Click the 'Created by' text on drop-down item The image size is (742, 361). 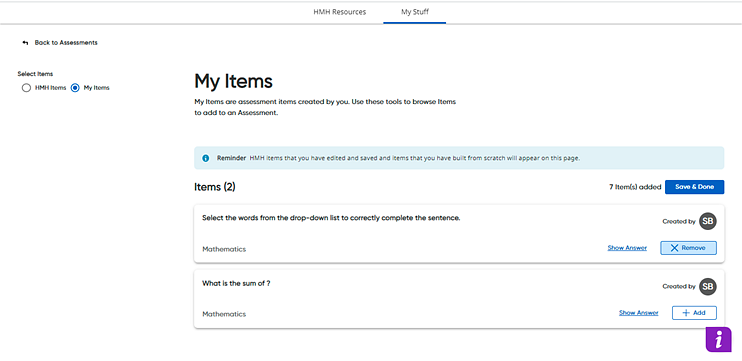[679, 221]
